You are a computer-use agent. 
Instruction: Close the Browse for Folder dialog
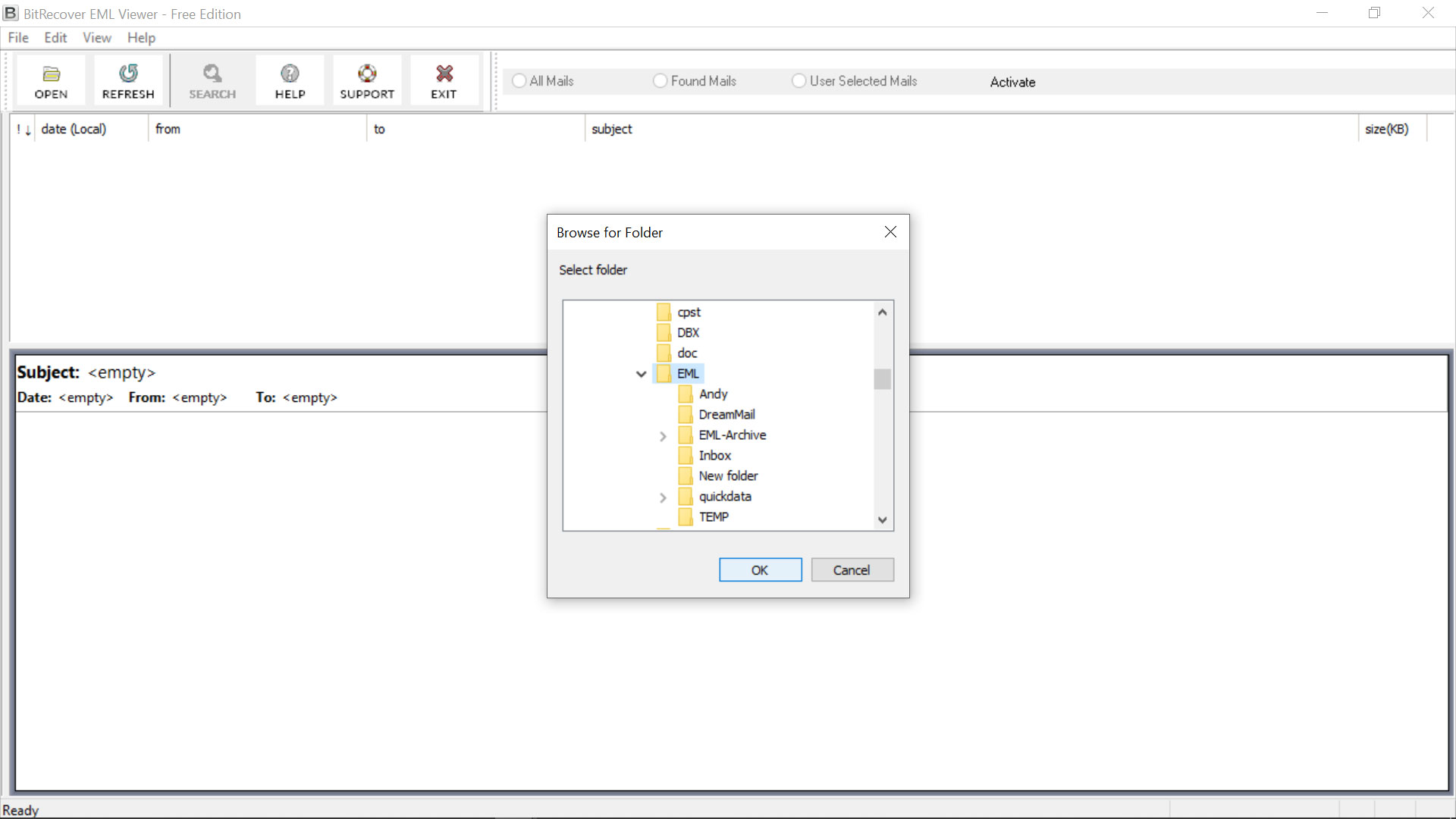point(890,232)
